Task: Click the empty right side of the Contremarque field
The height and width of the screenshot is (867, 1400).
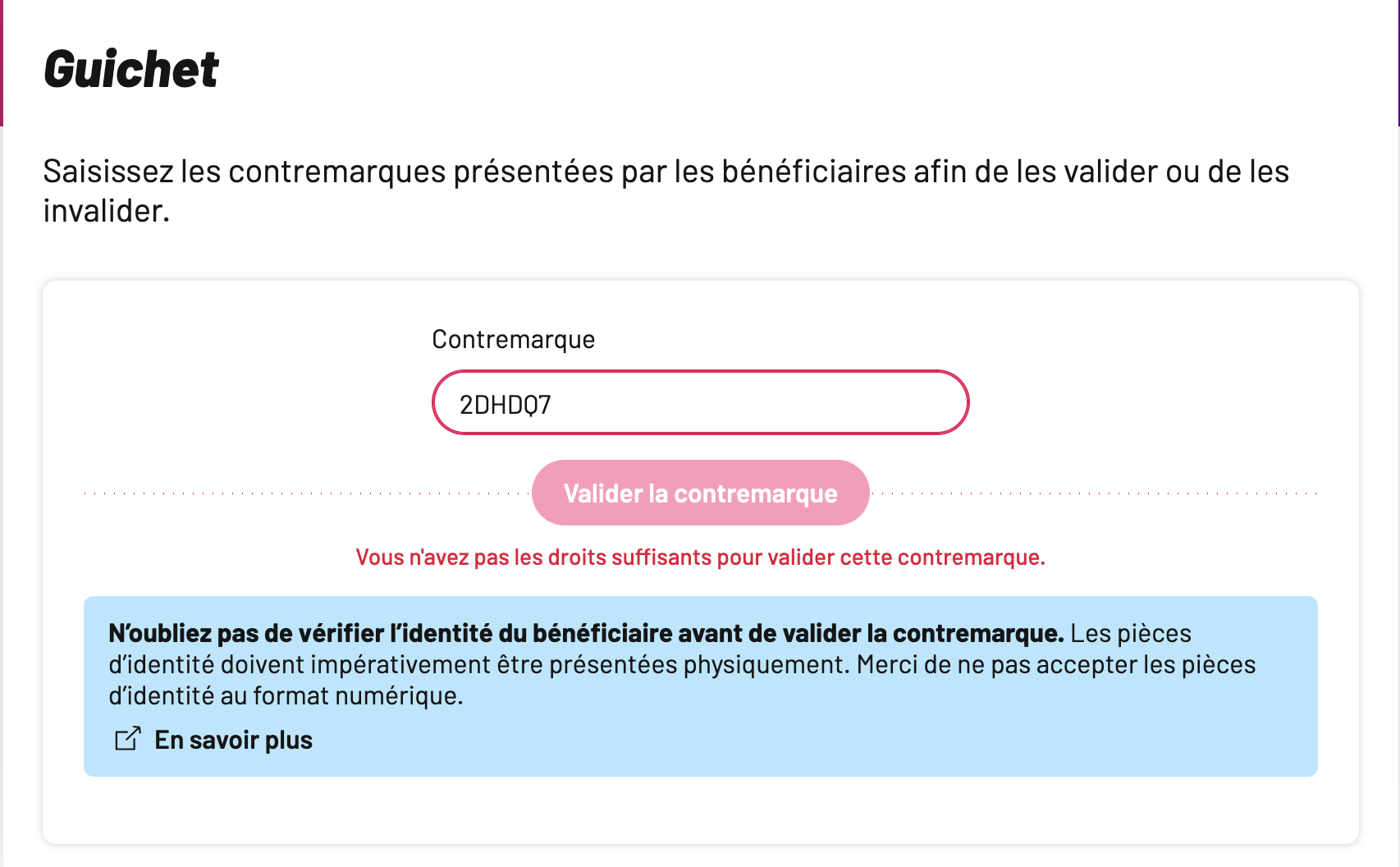Action: coord(780,402)
